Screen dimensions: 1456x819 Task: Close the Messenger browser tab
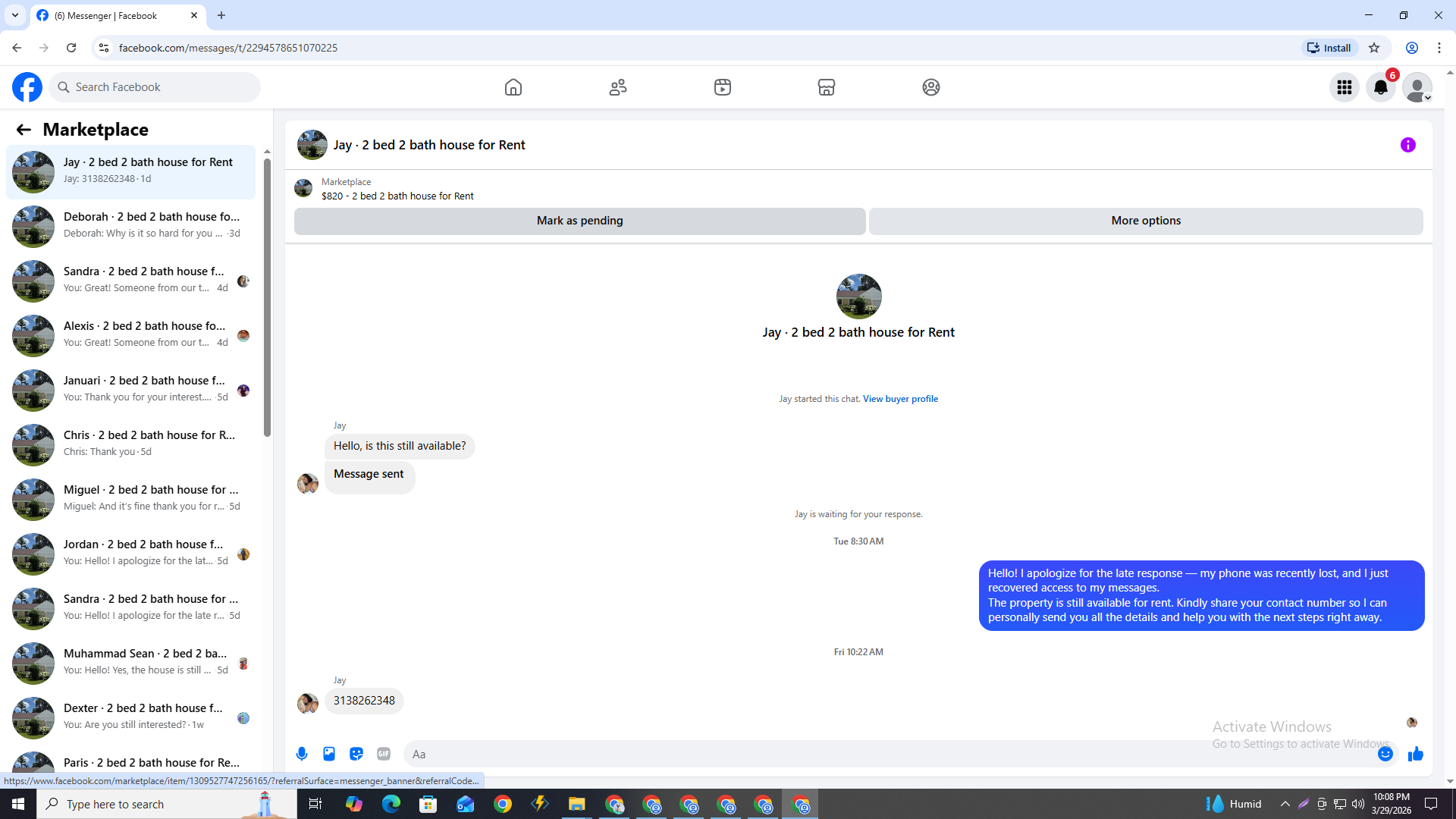[x=194, y=15]
